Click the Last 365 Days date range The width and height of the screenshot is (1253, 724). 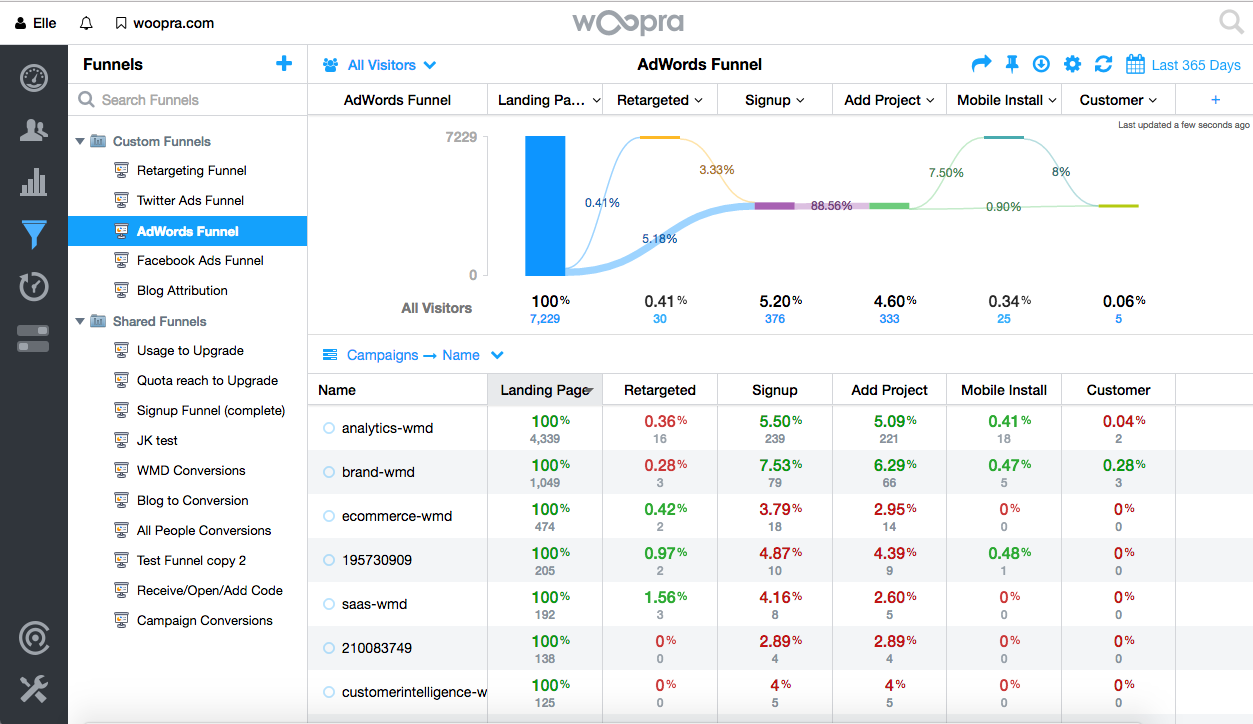(x=1196, y=65)
